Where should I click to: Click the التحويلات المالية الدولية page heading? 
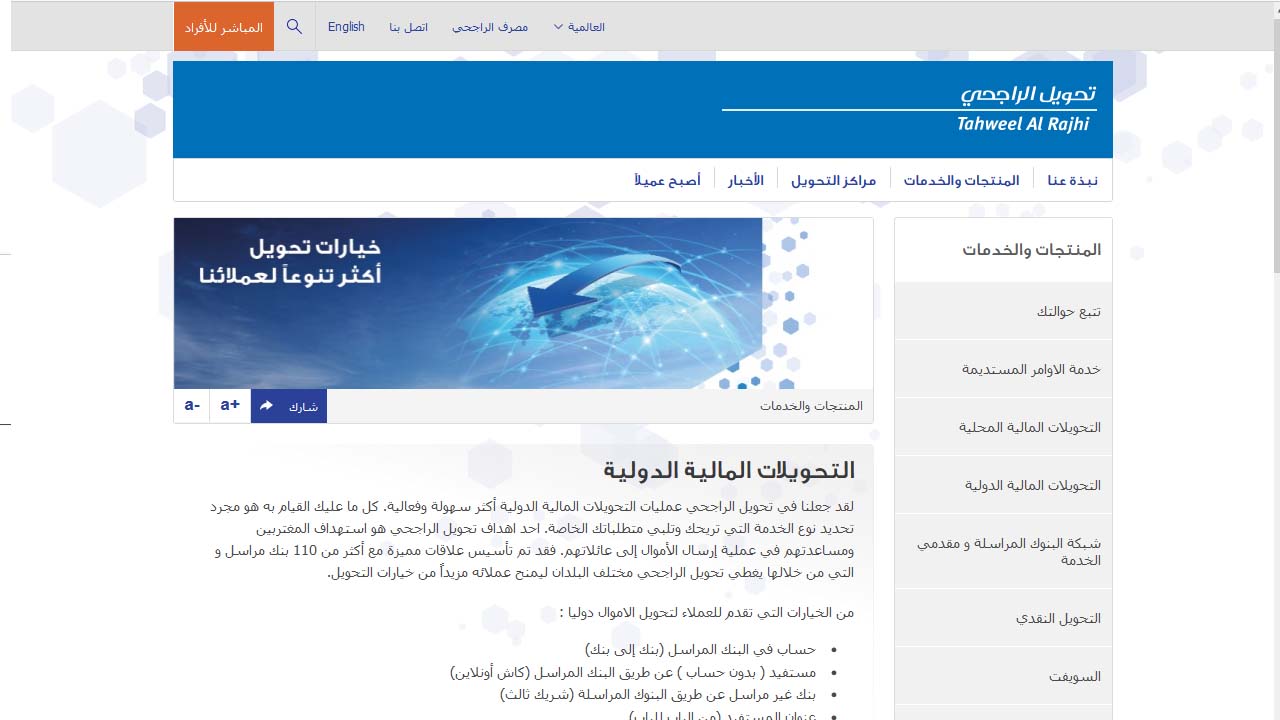click(x=729, y=470)
